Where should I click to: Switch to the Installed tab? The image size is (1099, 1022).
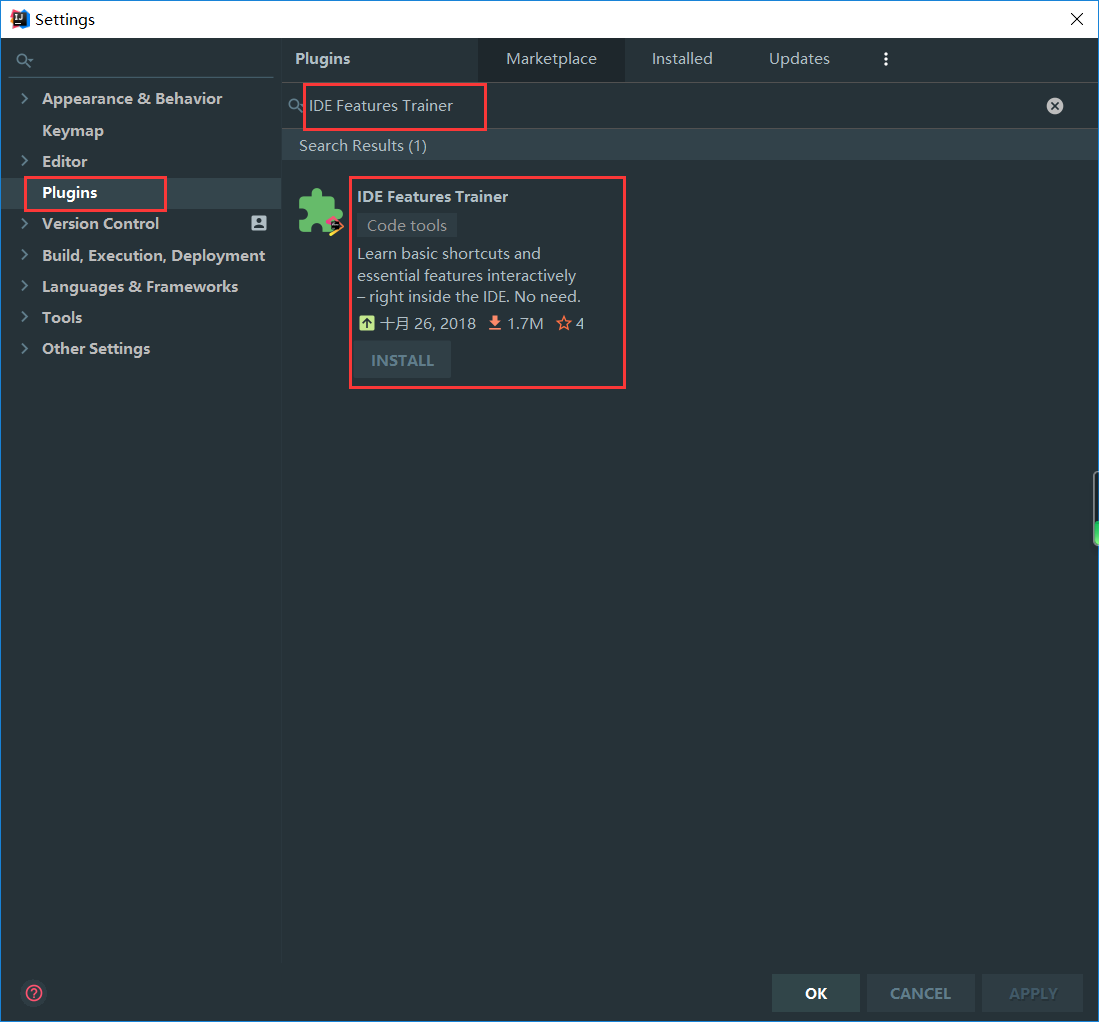tap(682, 59)
